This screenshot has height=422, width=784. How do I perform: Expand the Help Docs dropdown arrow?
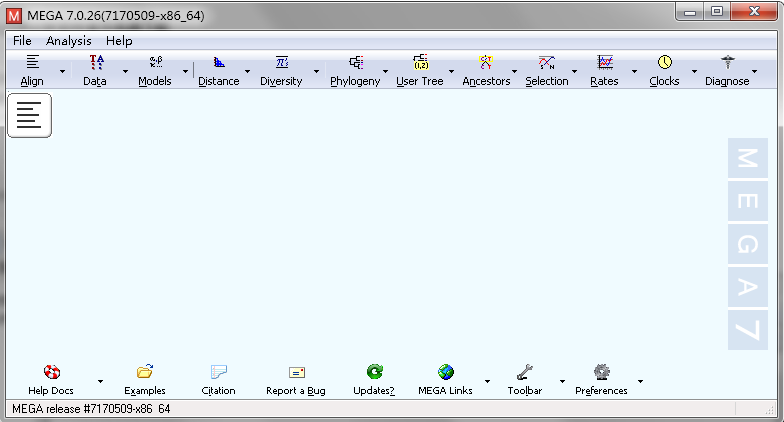[100, 382]
